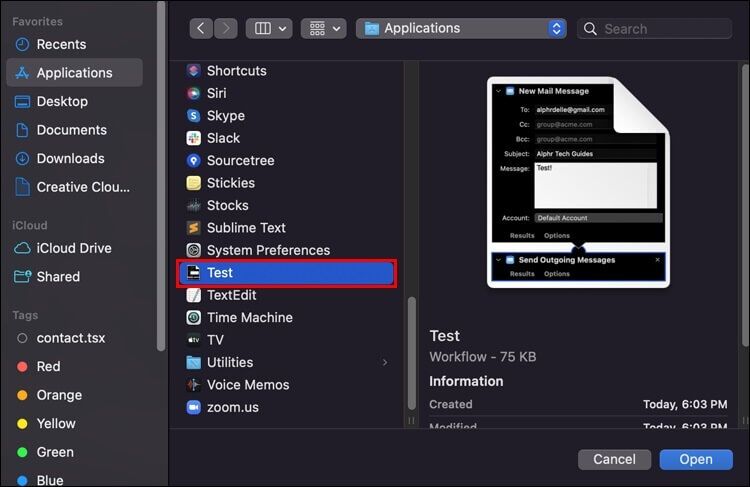Select the contact.tsx tag
This screenshot has height=487, width=750.
pyautogui.click(x=75, y=338)
